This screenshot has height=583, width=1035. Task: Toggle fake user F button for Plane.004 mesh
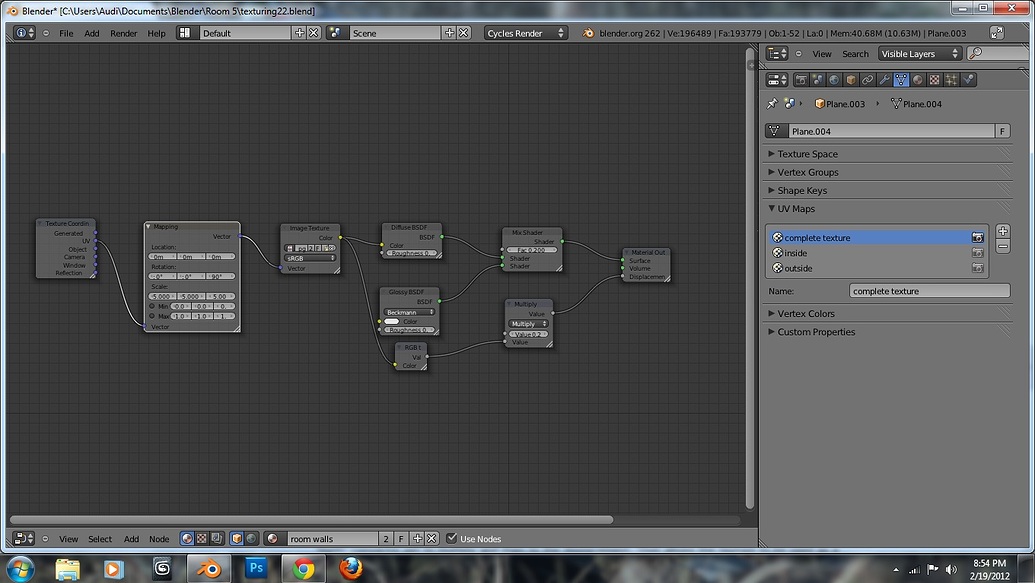(1002, 131)
